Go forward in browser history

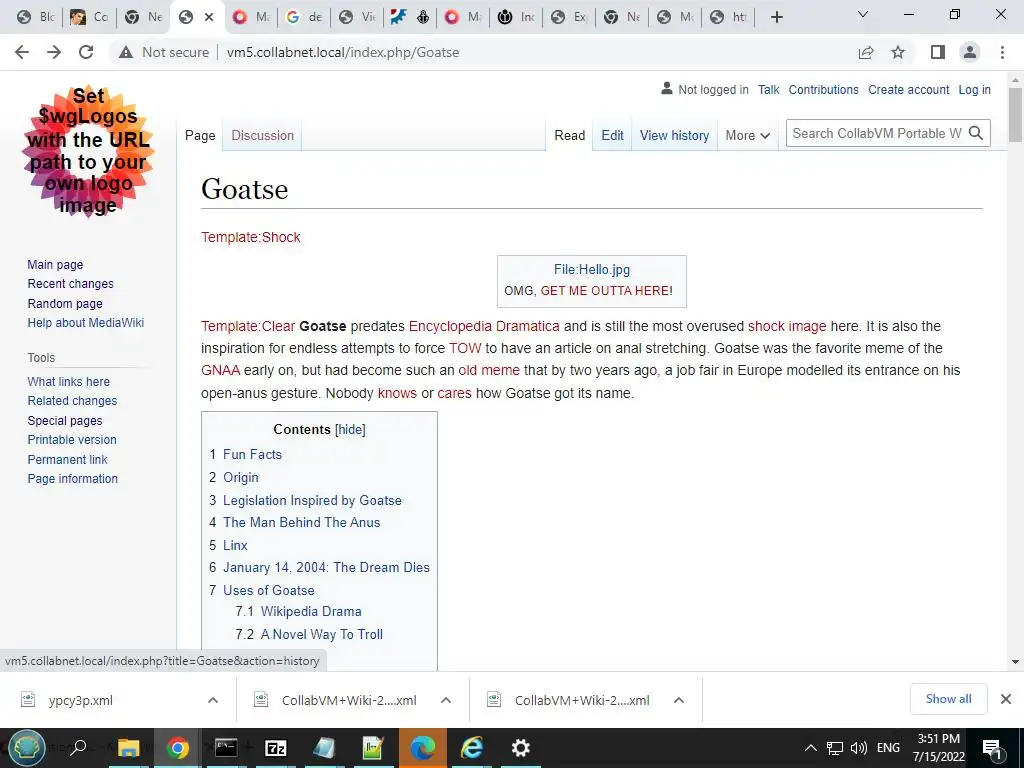click(54, 52)
